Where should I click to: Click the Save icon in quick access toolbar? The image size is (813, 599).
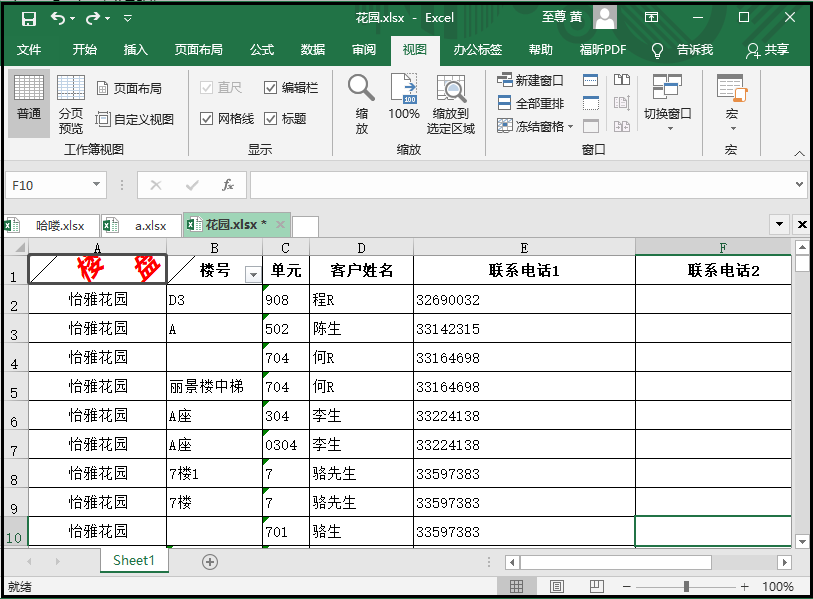tap(28, 18)
